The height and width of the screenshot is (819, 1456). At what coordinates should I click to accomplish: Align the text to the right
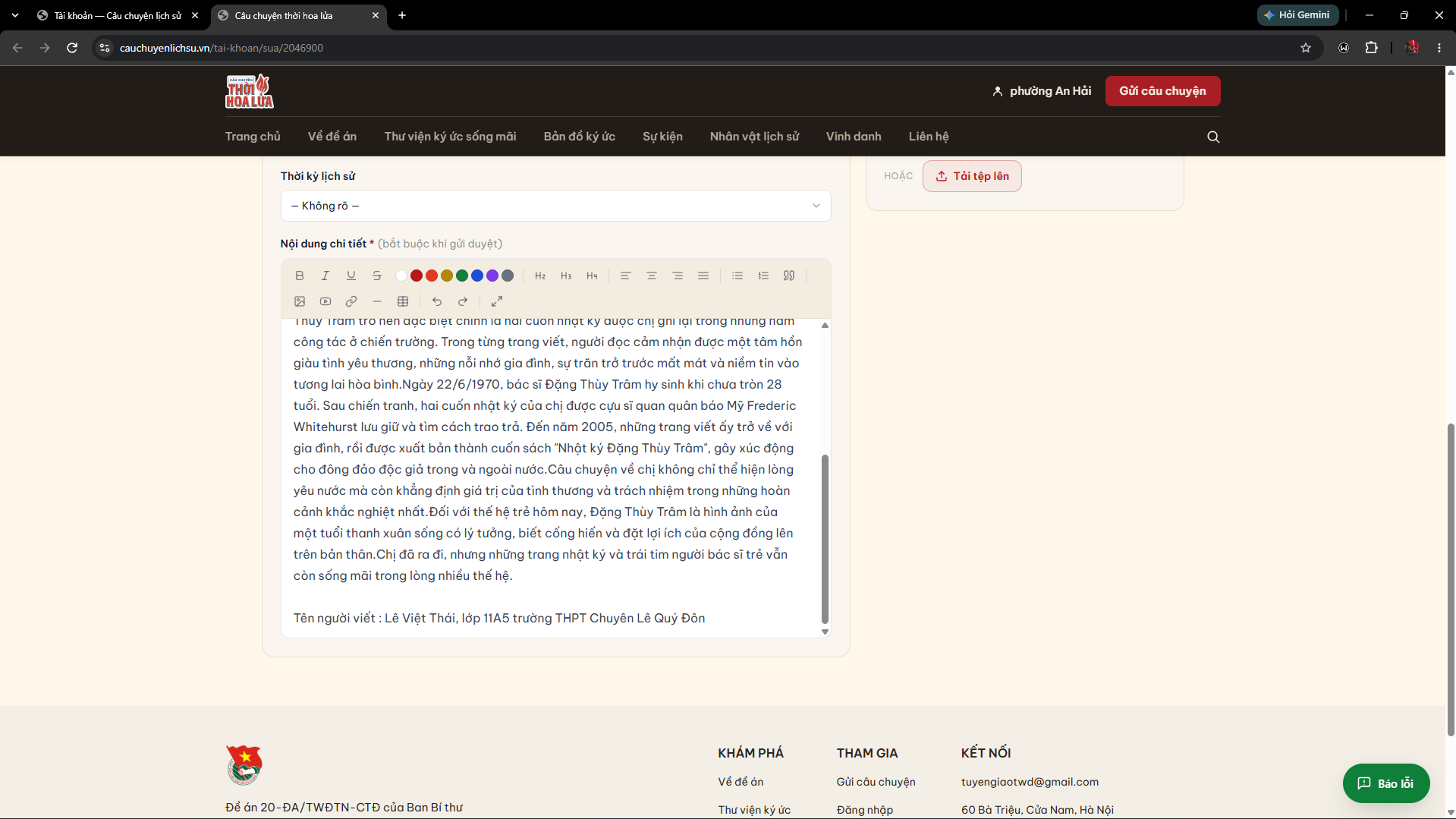tap(678, 276)
